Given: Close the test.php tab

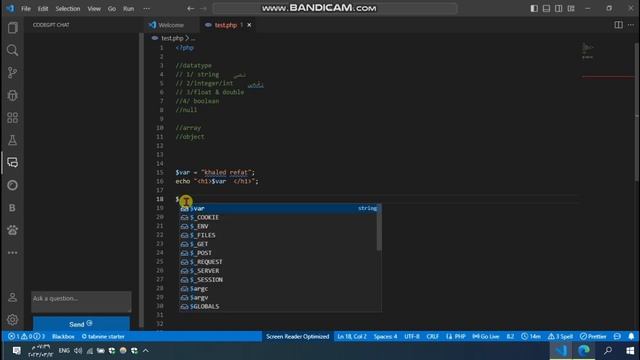Looking at the screenshot, I should [x=249, y=25].
